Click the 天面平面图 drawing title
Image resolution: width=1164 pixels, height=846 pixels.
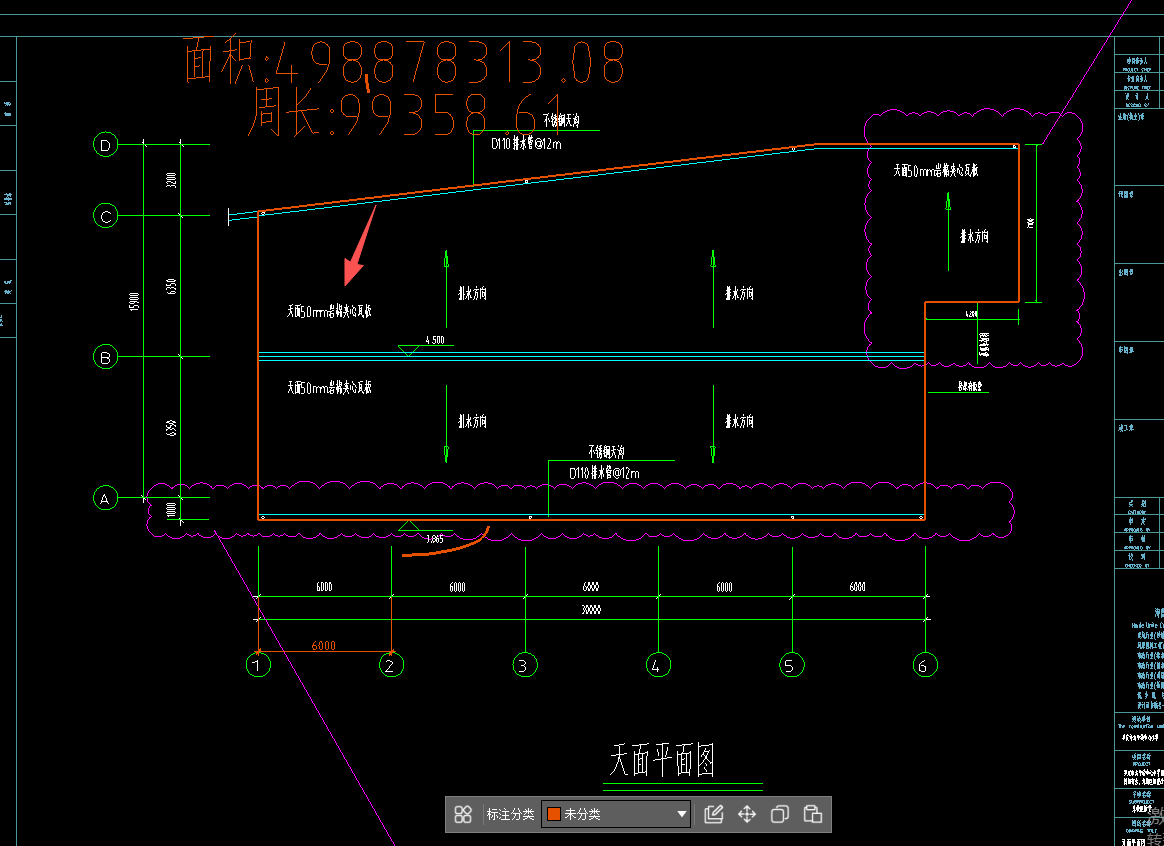click(662, 761)
